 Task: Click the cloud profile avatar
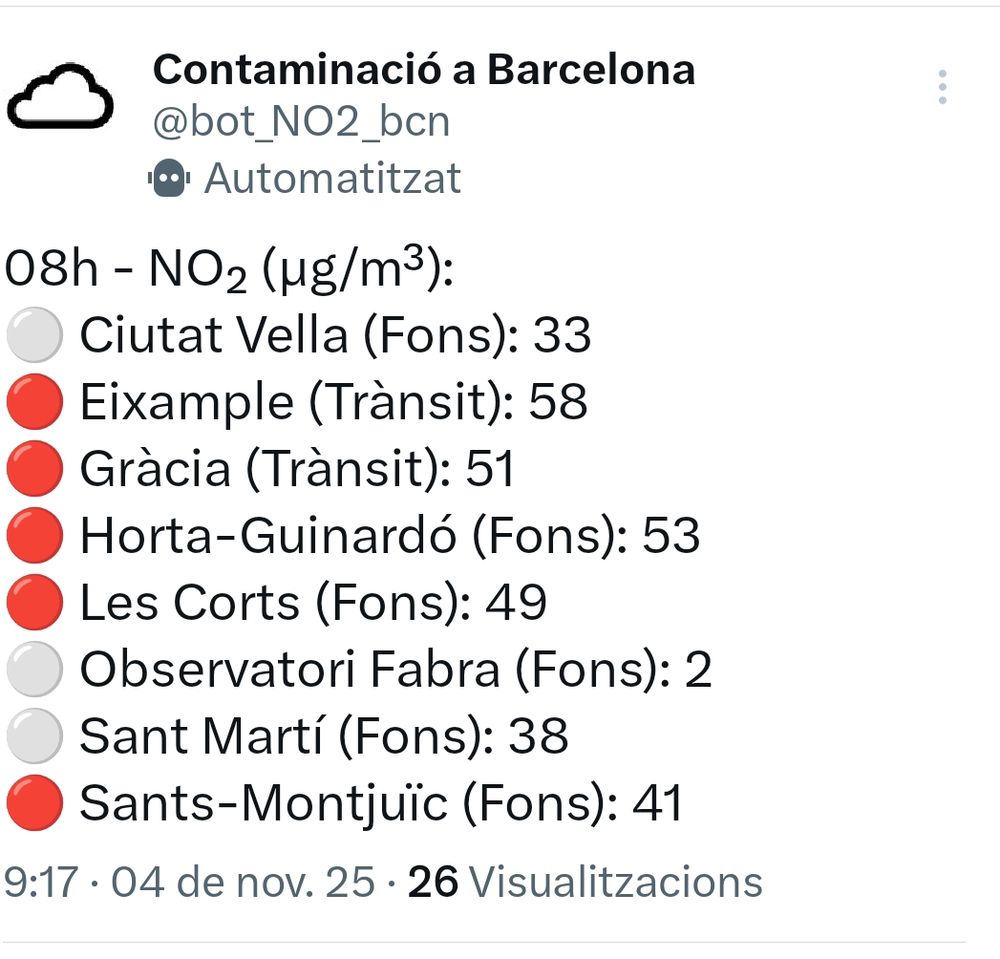tap(60, 97)
